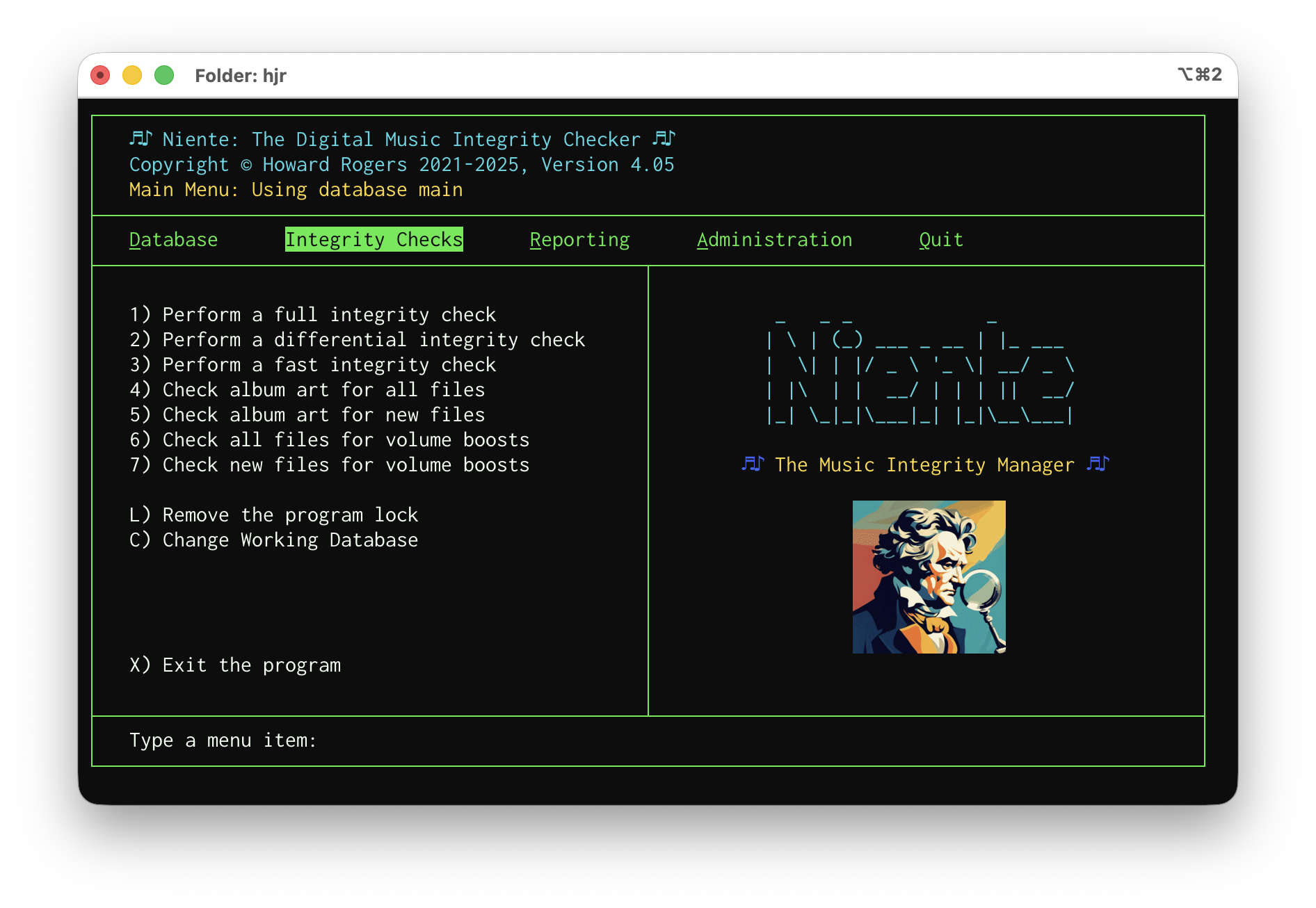The width and height of the screenshot is (1316, 908).
Task: Choose Check album art for new files
Action: (307, 415)
